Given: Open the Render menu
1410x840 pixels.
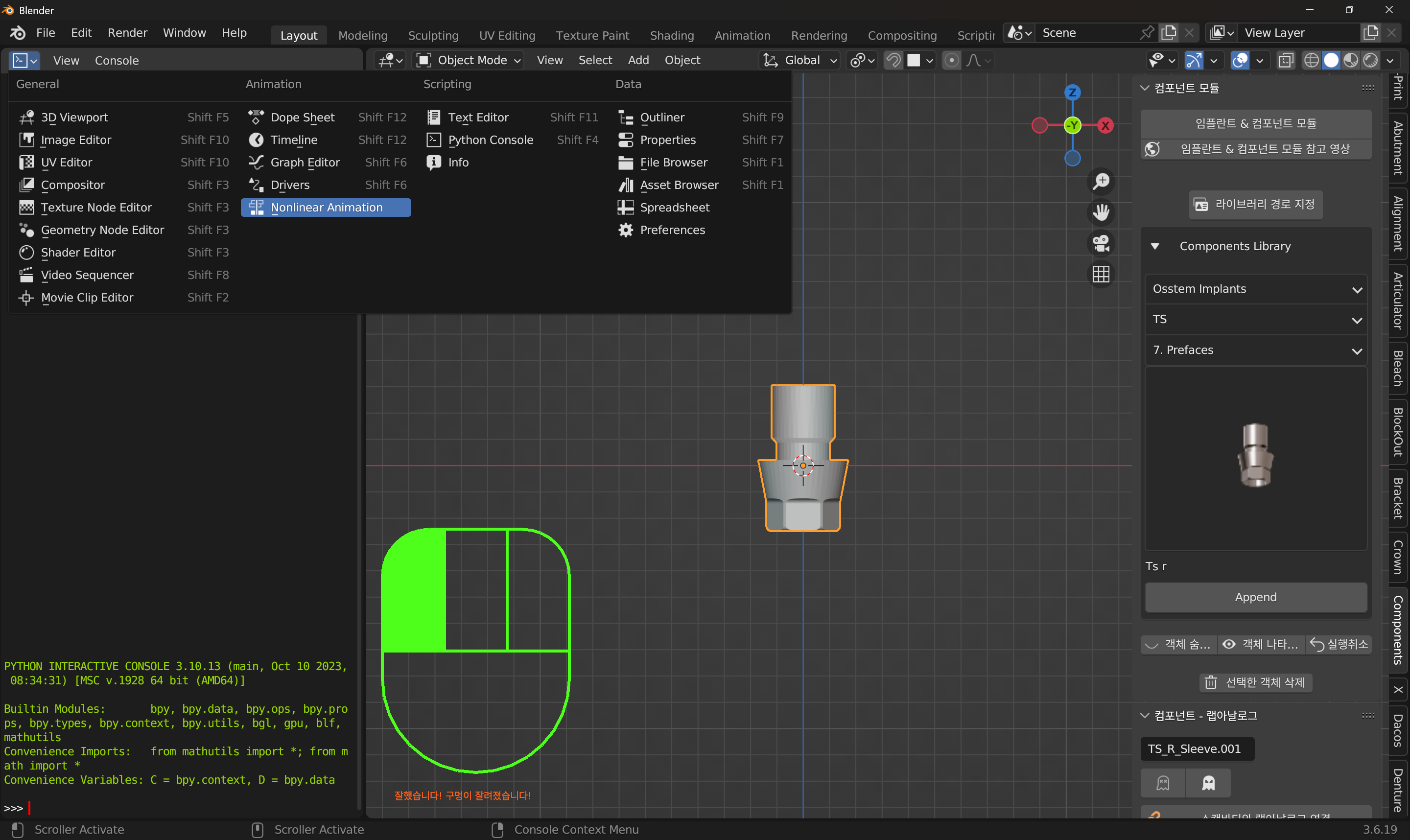Looking at the screenshot, I should (x=127, y=33).
